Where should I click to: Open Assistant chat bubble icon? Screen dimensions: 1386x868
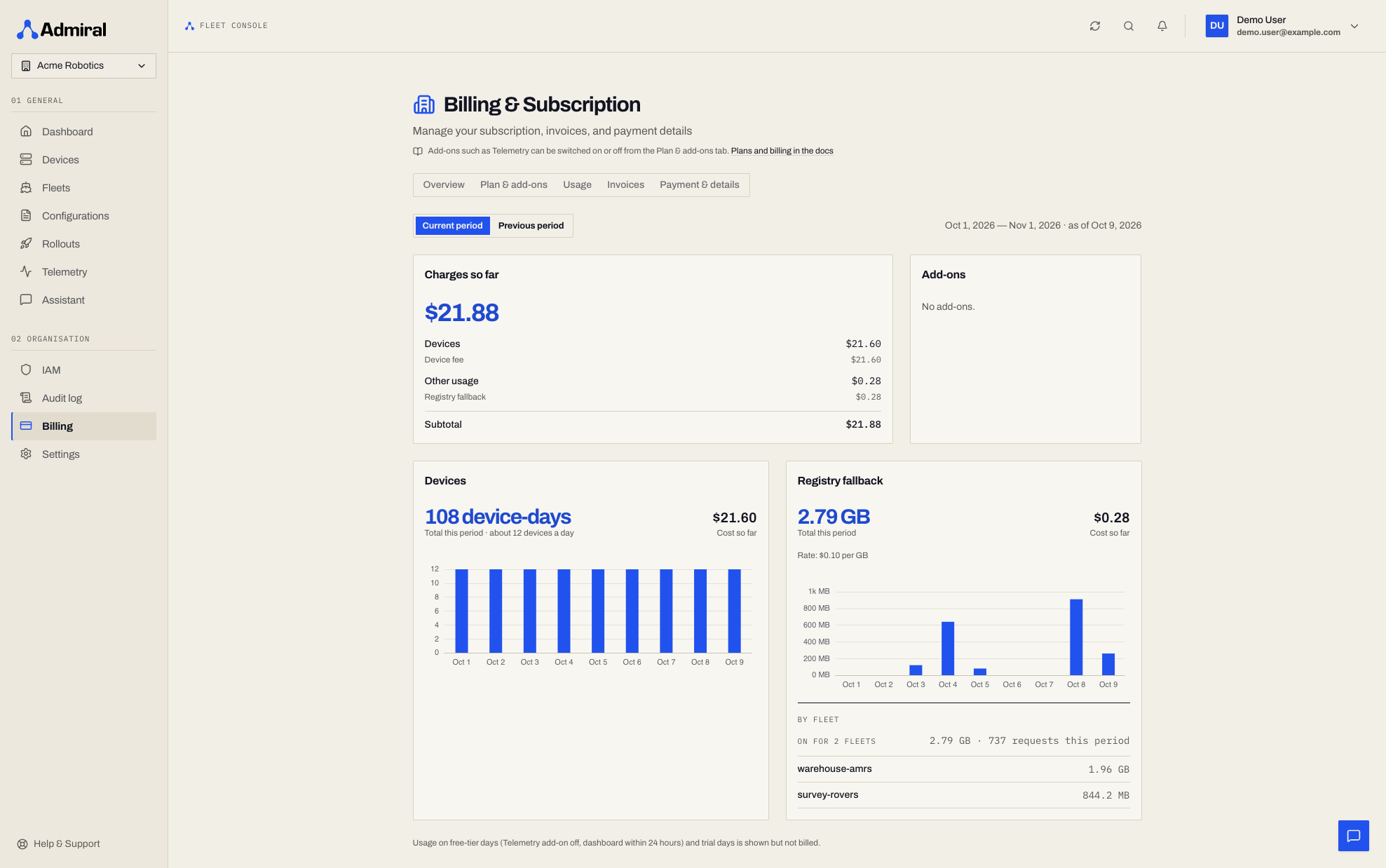26,299
